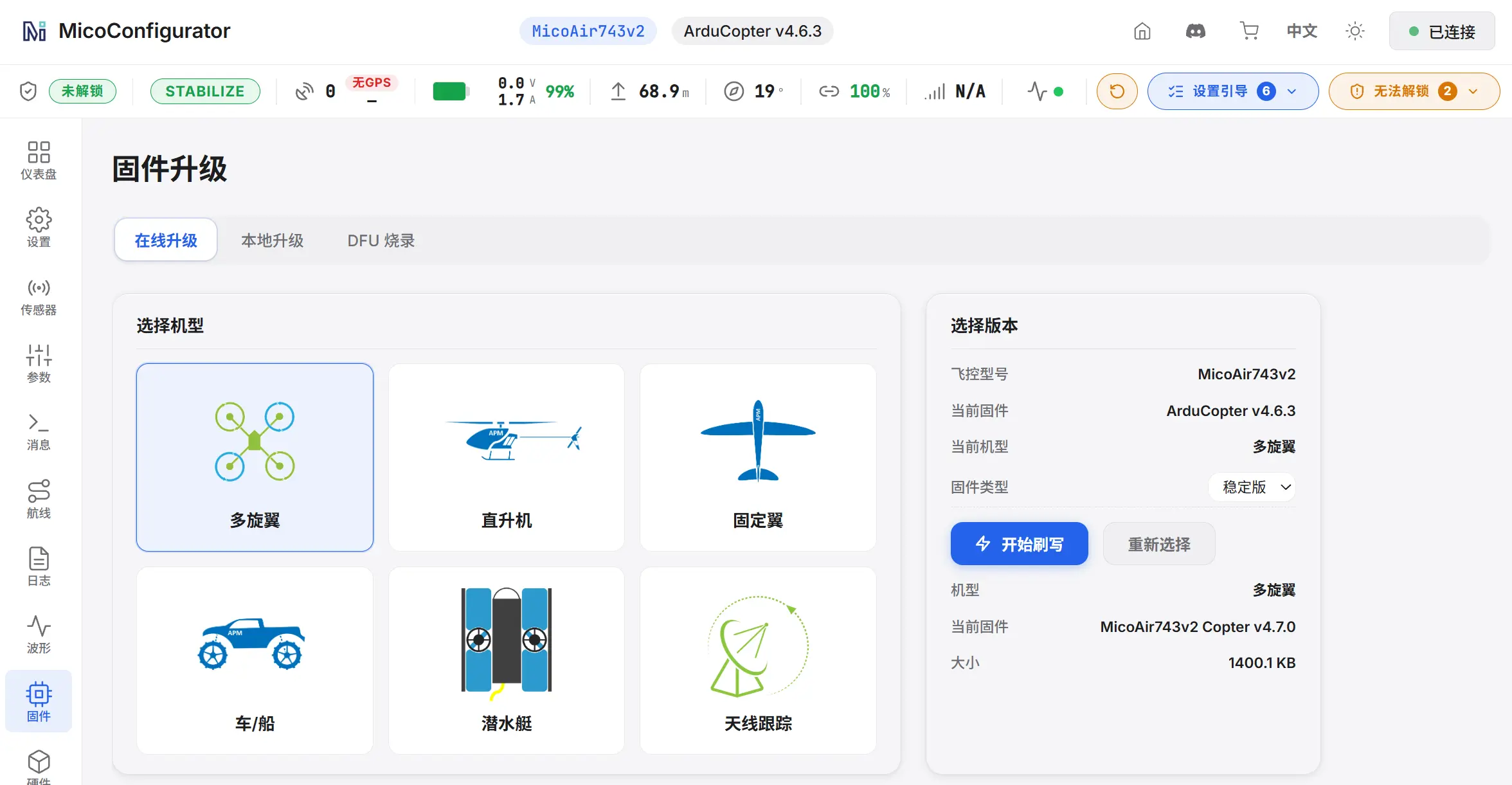Click the satellite GPS icon
Image resolution: width=1512 pixels, height=785 pixels.
pyautogui.click(x=305, y=91)
